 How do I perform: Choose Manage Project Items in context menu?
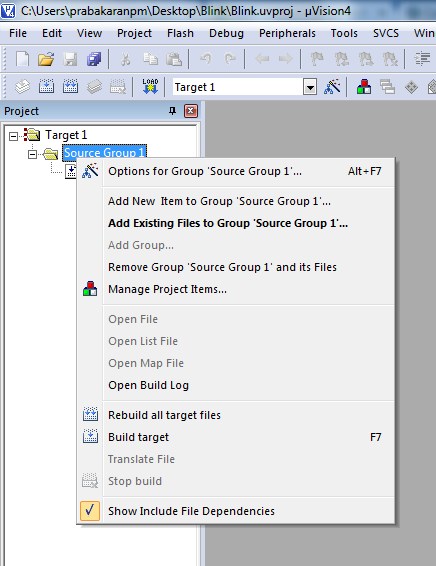[236, 289]
